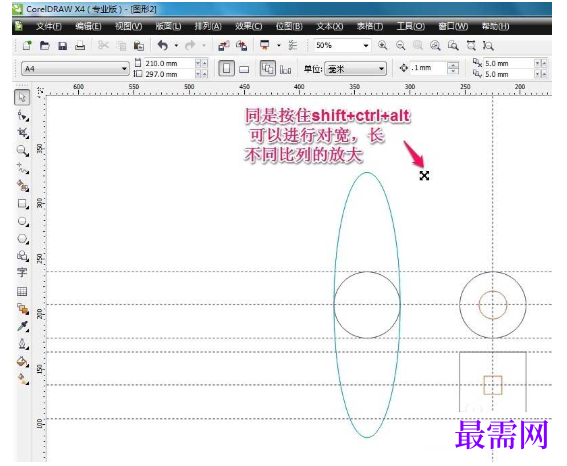Open the 50% zoom level dropdown
567x466 pixels.
[366, 46]
